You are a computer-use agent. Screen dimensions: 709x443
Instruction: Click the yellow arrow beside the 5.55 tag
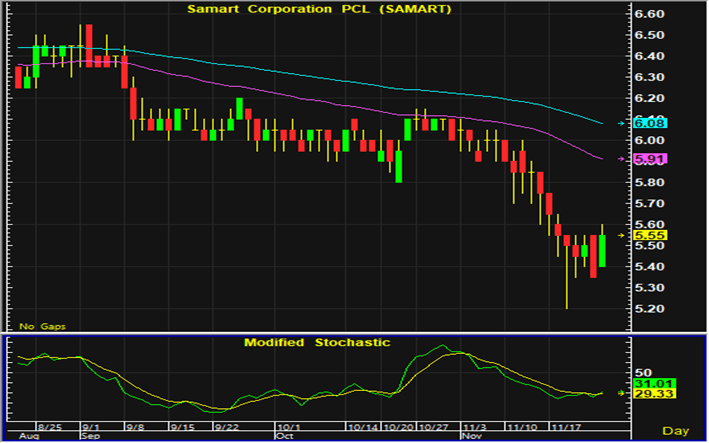coord(621,235)
